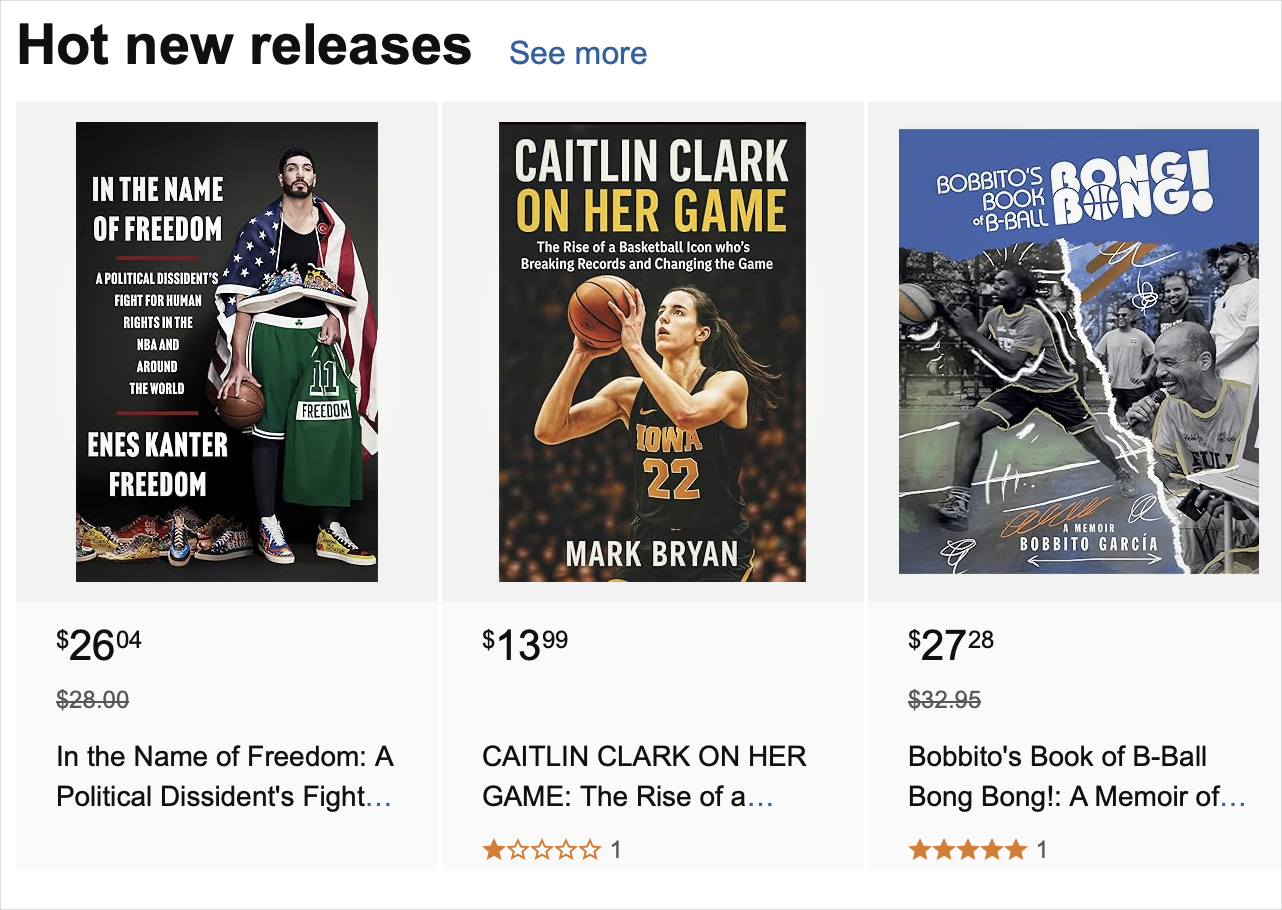Image resolution: width=1282 pixels, height=910 pixels.
Task: Click the review count beside five-star rating
Action: point(1042,850)
